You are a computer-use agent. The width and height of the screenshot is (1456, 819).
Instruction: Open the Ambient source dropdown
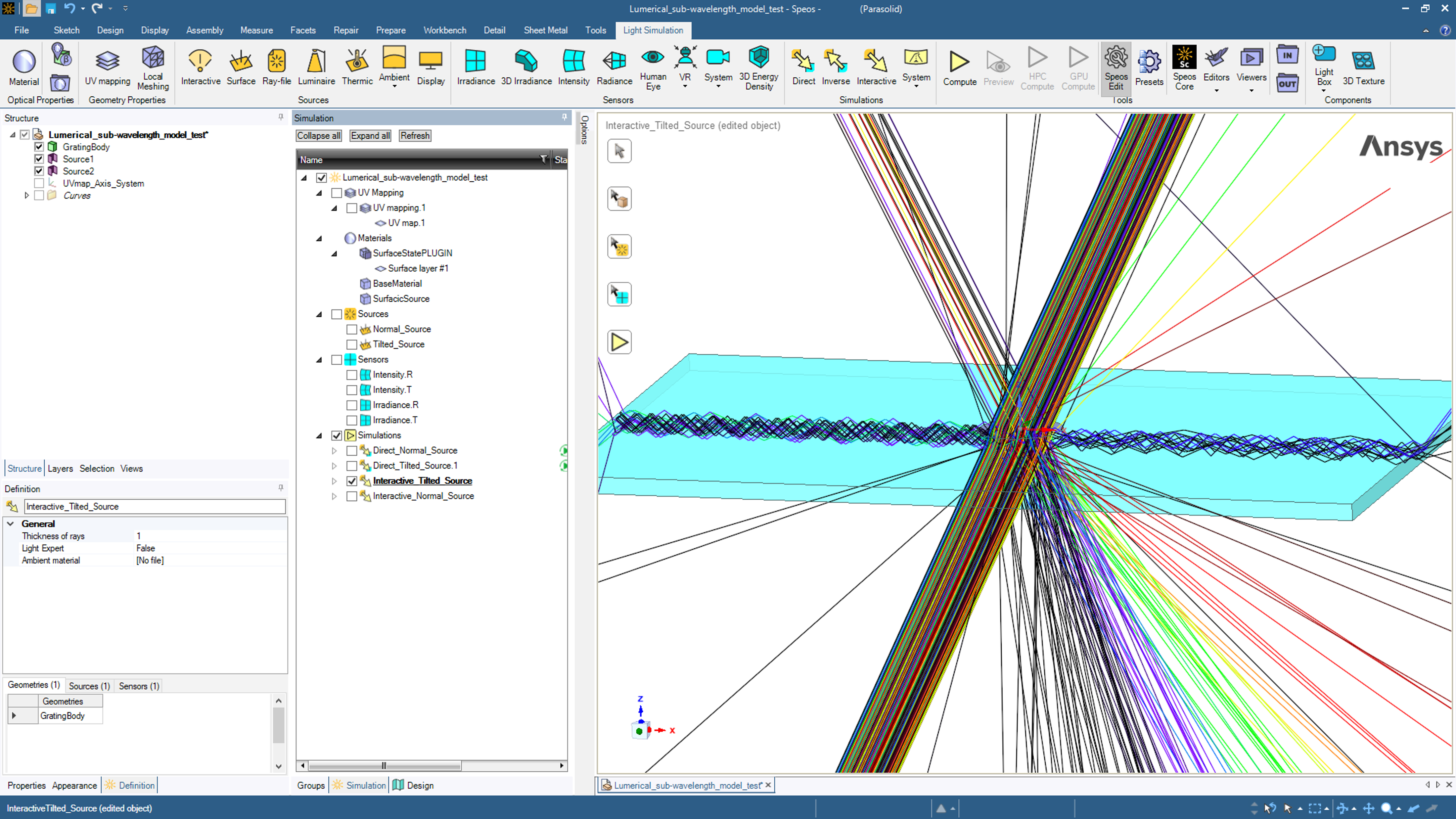(x=394, y=86)
